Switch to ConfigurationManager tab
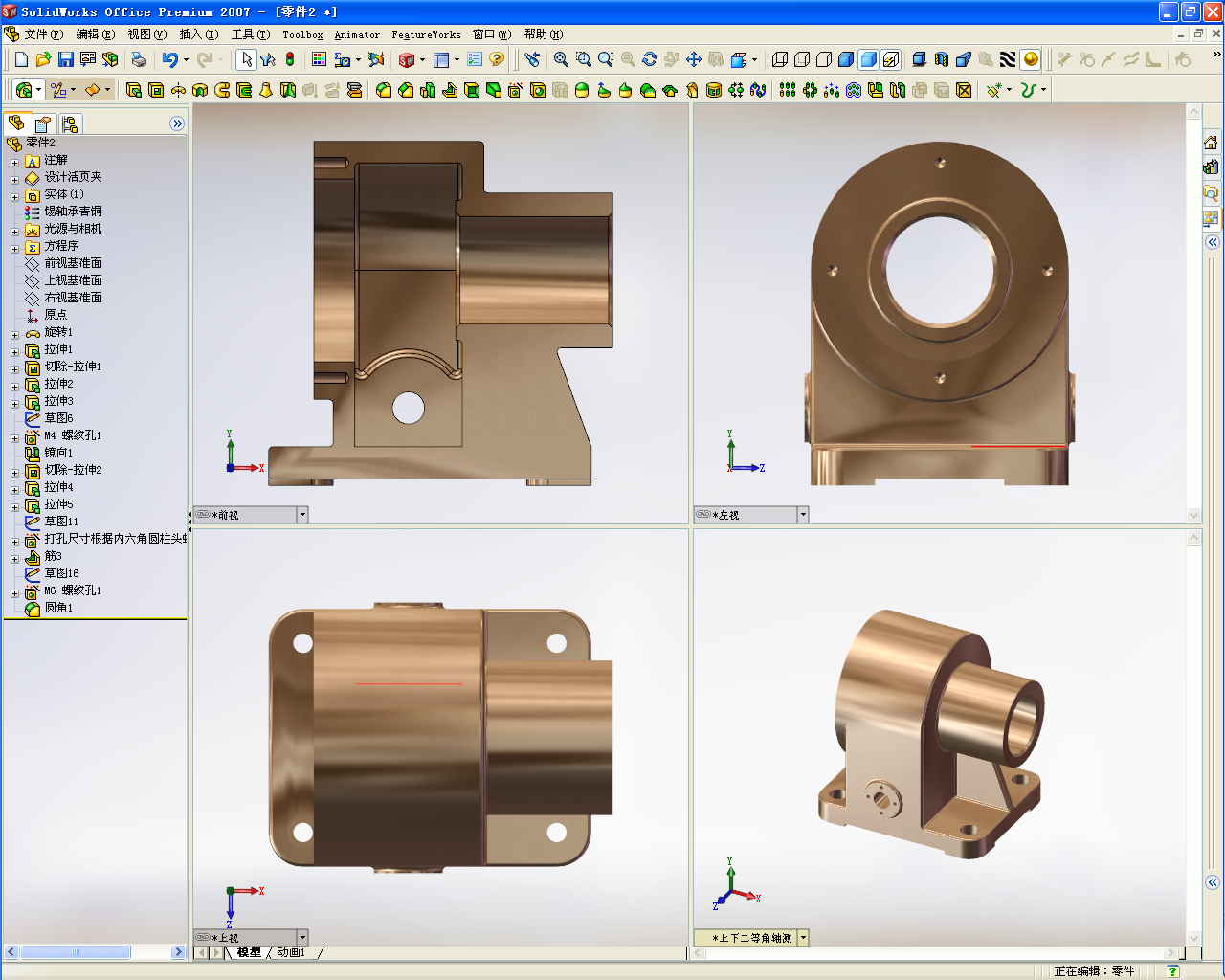 point(70,123)
